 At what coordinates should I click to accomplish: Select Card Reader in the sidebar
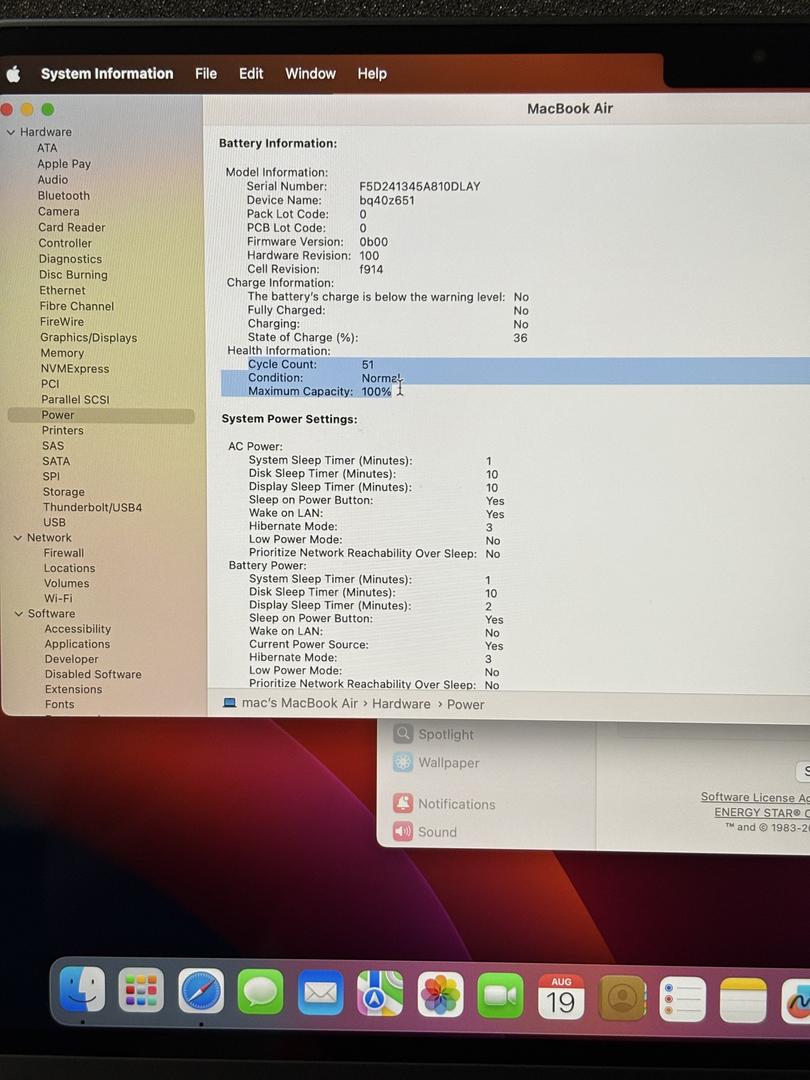[72, 227]
